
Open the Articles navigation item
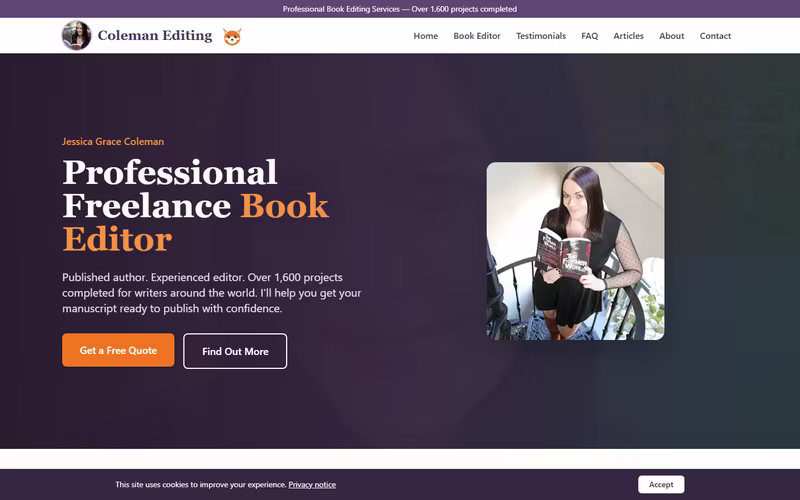(628, 36)
